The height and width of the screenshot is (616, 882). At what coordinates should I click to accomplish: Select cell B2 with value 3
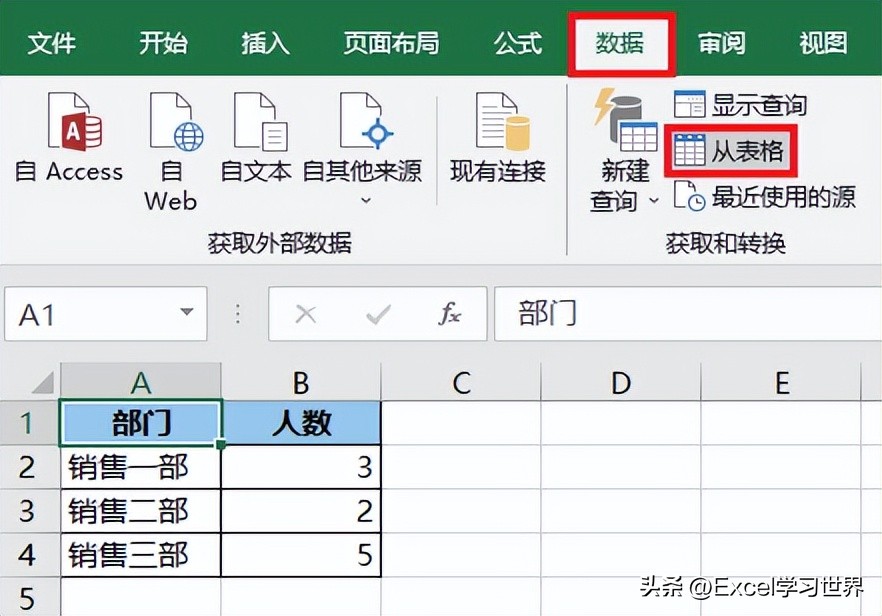(x=302, y=467)
